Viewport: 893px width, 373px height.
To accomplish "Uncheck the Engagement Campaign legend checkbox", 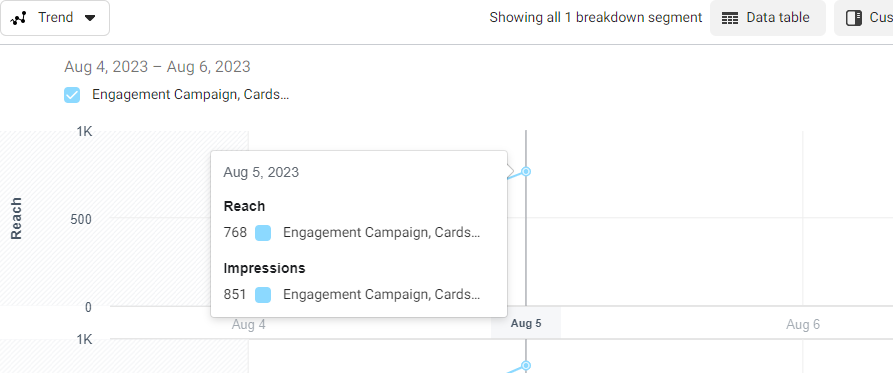I will coord(72,95).
